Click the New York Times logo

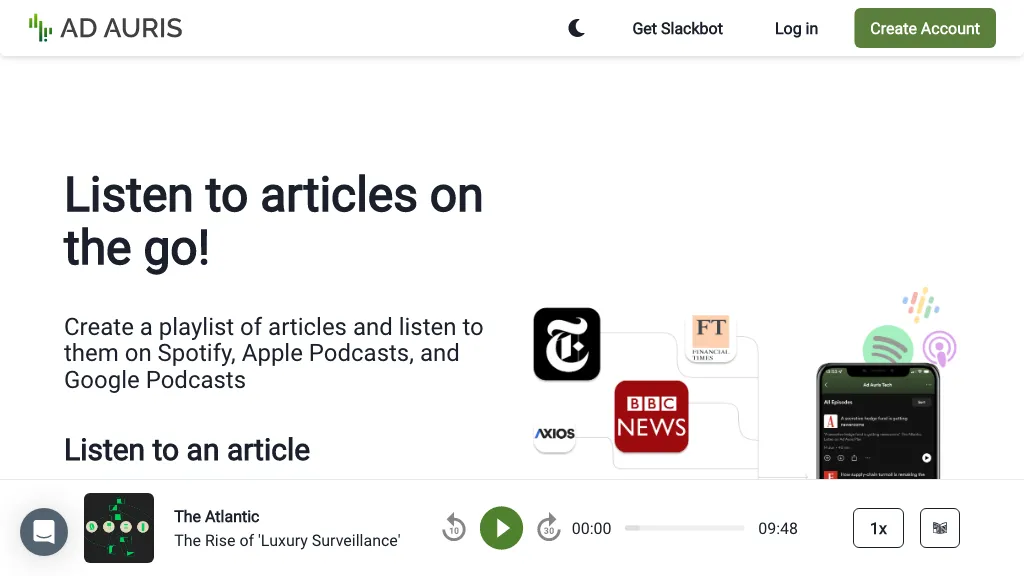coord(567,344)
